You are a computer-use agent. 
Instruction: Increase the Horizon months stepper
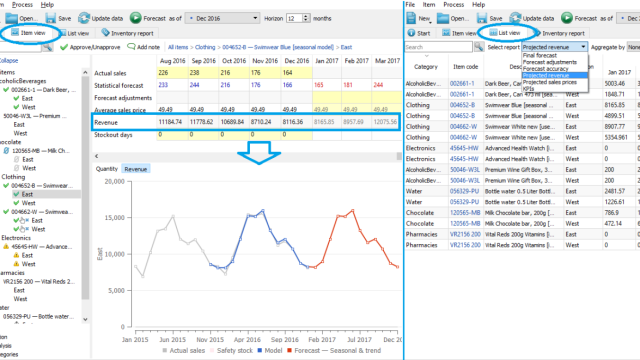click(x=306, y=16)
